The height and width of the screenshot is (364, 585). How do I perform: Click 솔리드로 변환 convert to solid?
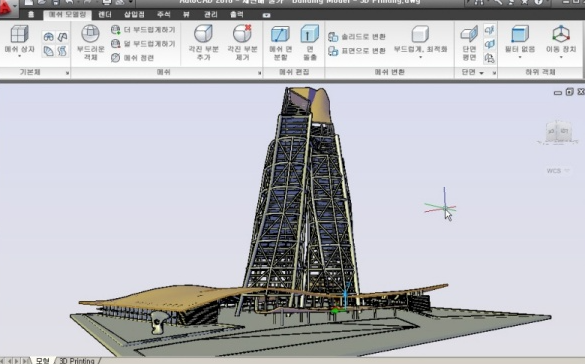[x=357, y=37]
